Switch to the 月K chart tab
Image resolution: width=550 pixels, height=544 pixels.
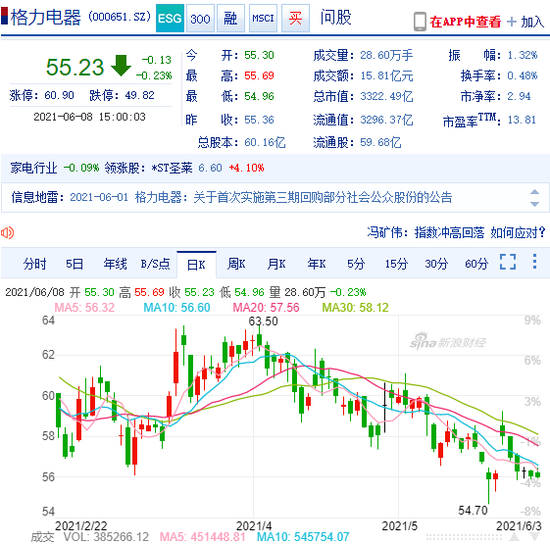[x=276, y=264]
